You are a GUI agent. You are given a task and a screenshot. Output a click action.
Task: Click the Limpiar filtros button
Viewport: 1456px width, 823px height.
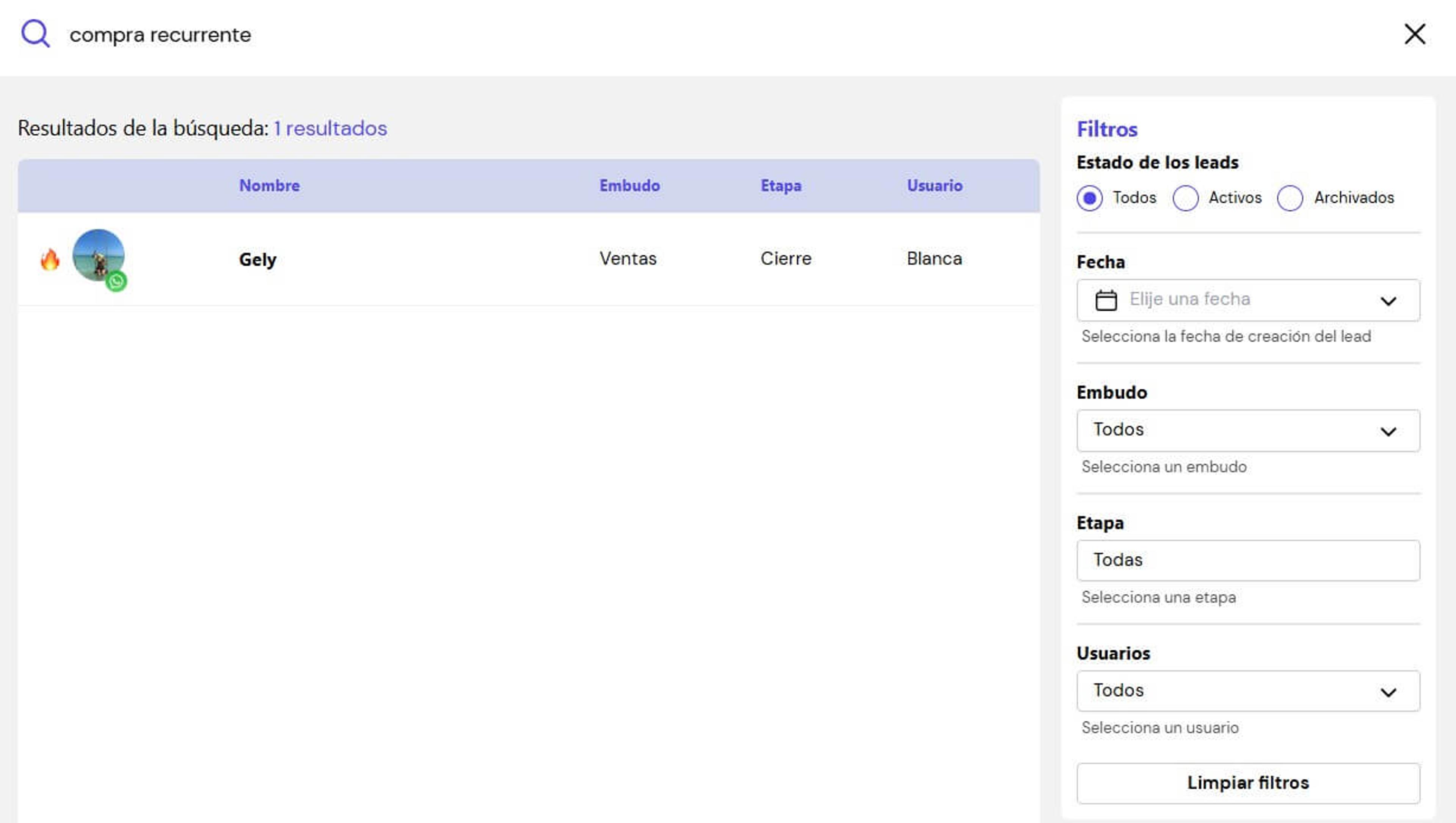(x=1248, y=783)
